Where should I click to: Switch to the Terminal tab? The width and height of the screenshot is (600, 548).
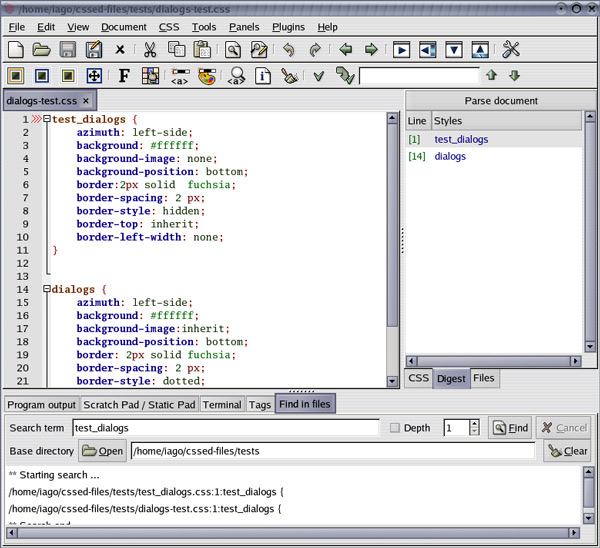click(222, 404)
